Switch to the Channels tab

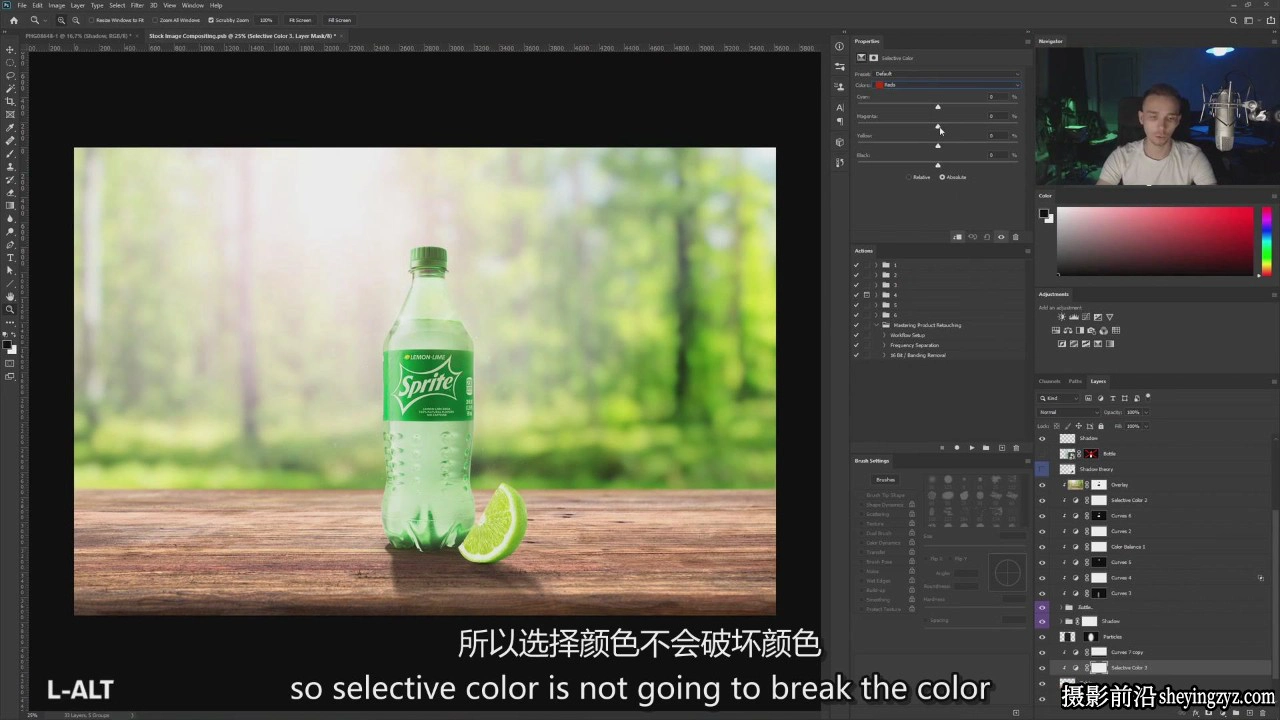coord(1049,381)
